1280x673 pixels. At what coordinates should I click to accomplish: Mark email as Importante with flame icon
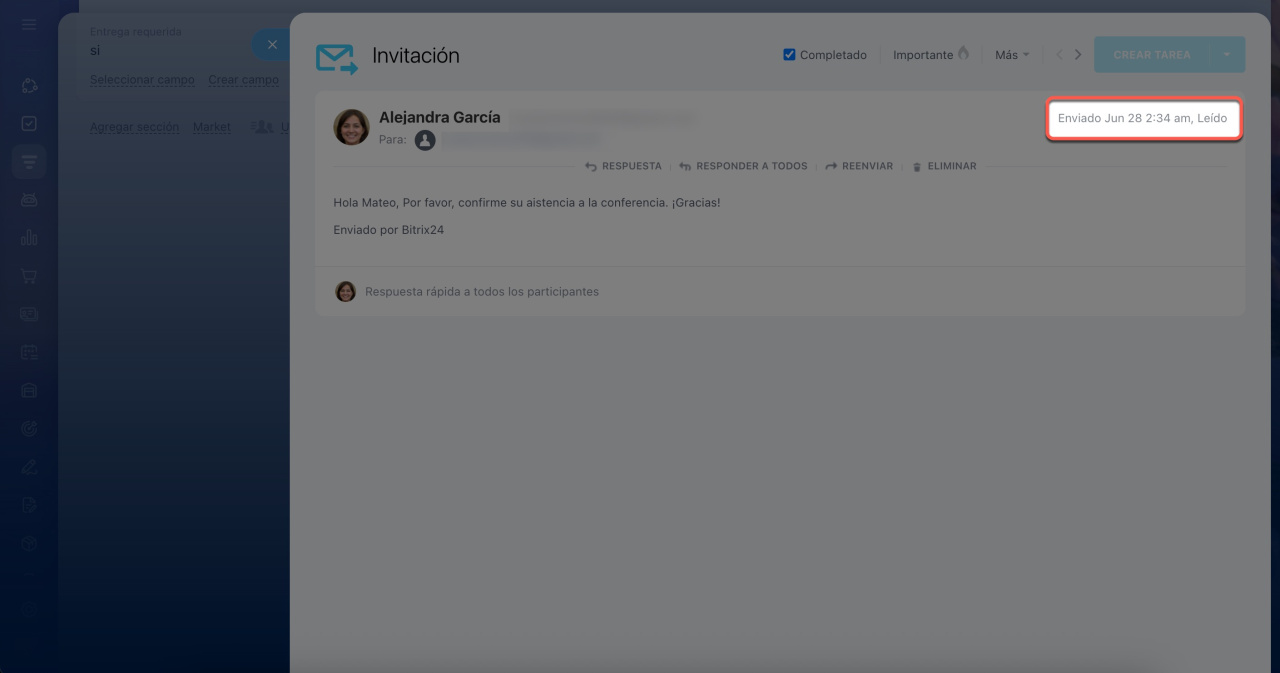point(930,55)
